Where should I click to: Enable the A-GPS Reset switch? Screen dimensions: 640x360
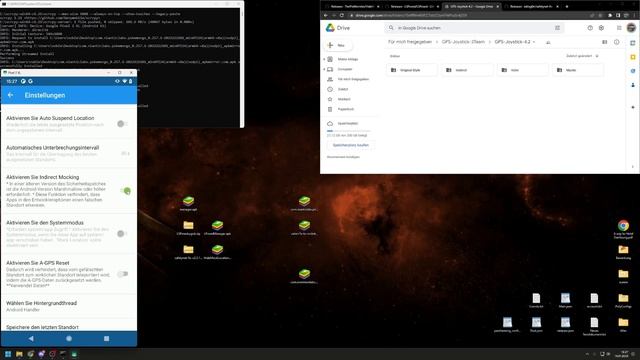(x=122, y=274)
